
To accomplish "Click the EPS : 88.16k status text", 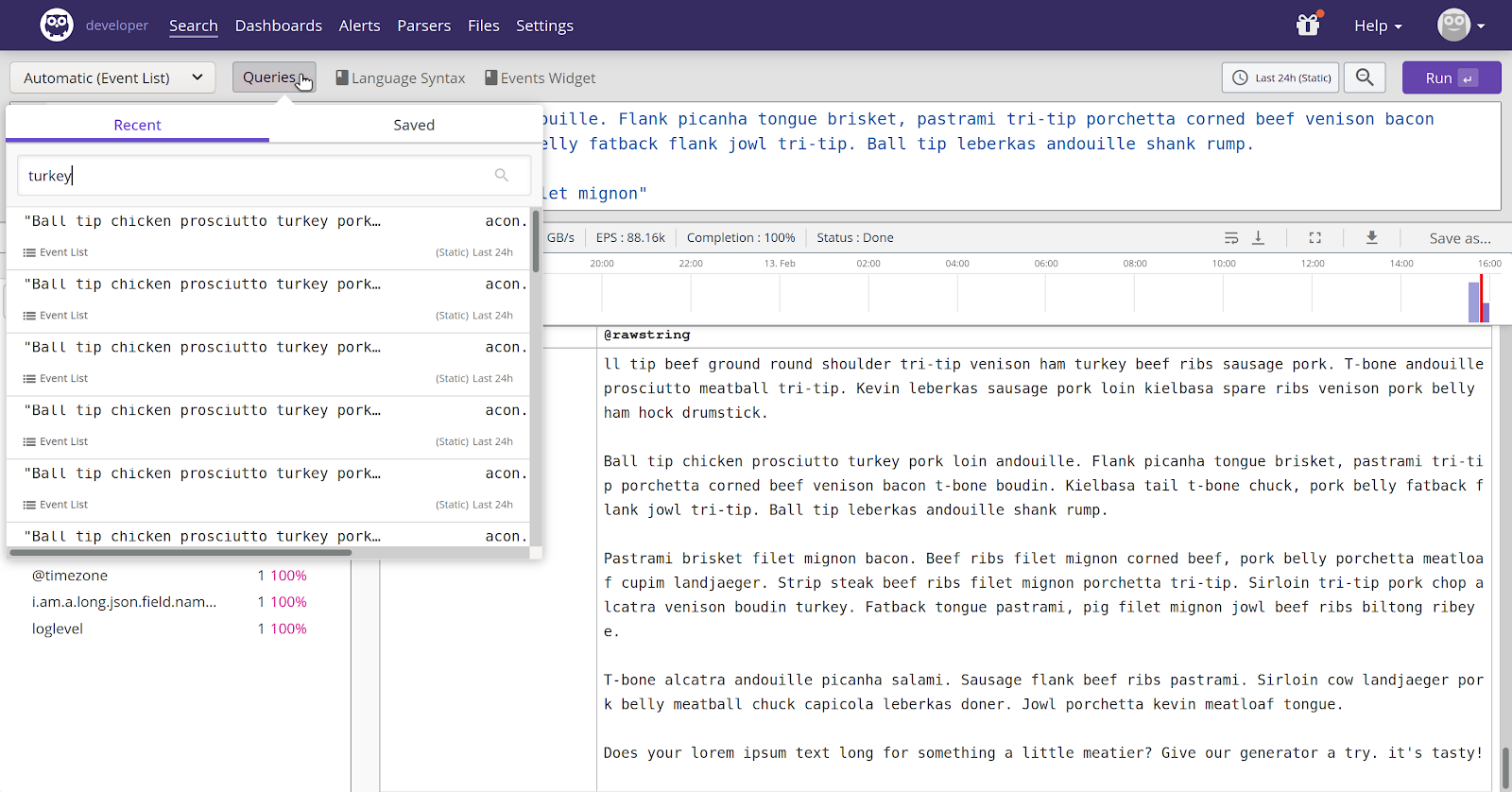I will click(630, 238).
